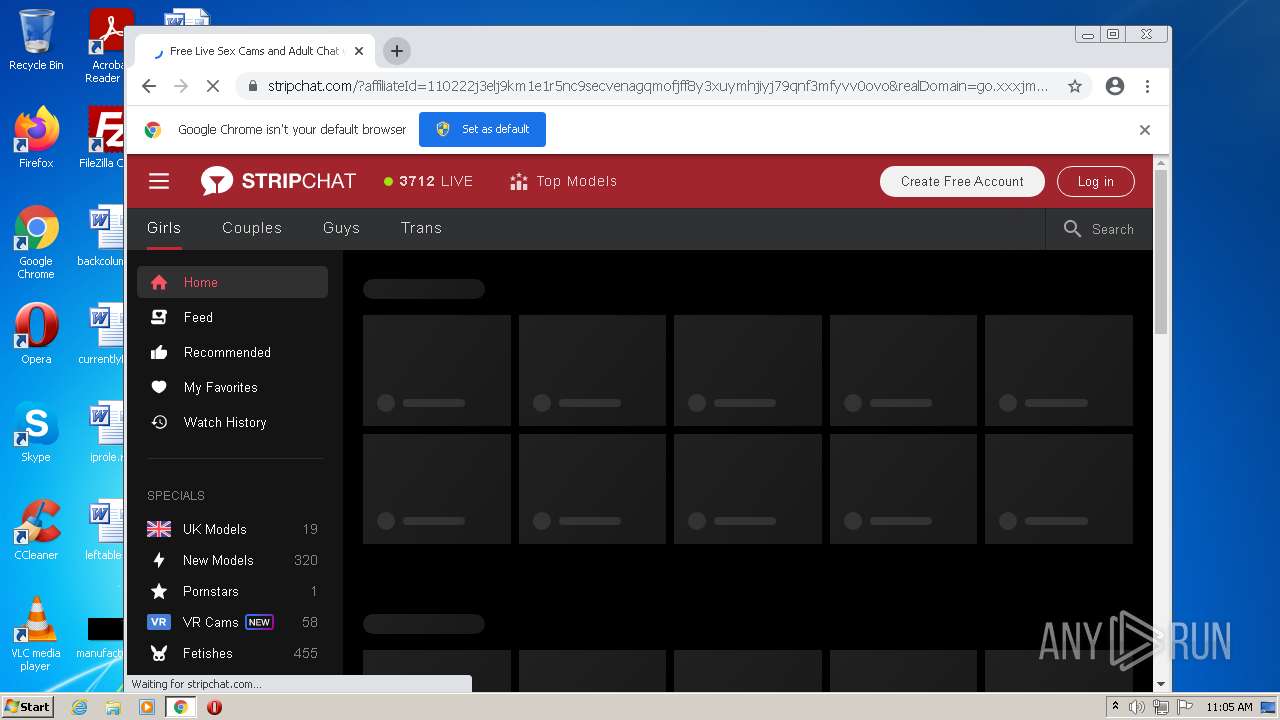Click the first placeholder thumbnail card
The image size is (1280, 720).
(x=437, y=371)
